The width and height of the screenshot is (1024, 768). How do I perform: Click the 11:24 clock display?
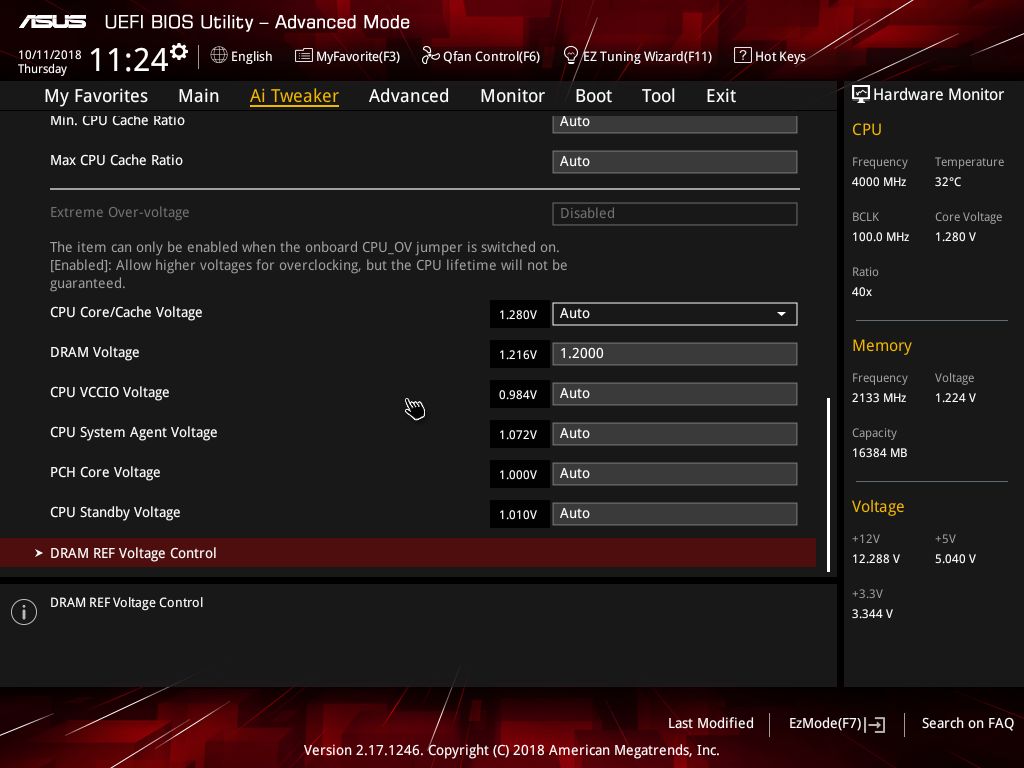coord(129,59)
